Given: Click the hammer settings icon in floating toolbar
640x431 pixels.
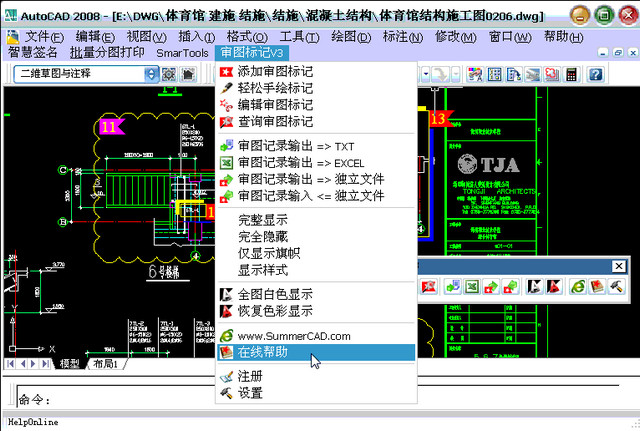Looking at the screenshot, I should click(x=617, y=287).
